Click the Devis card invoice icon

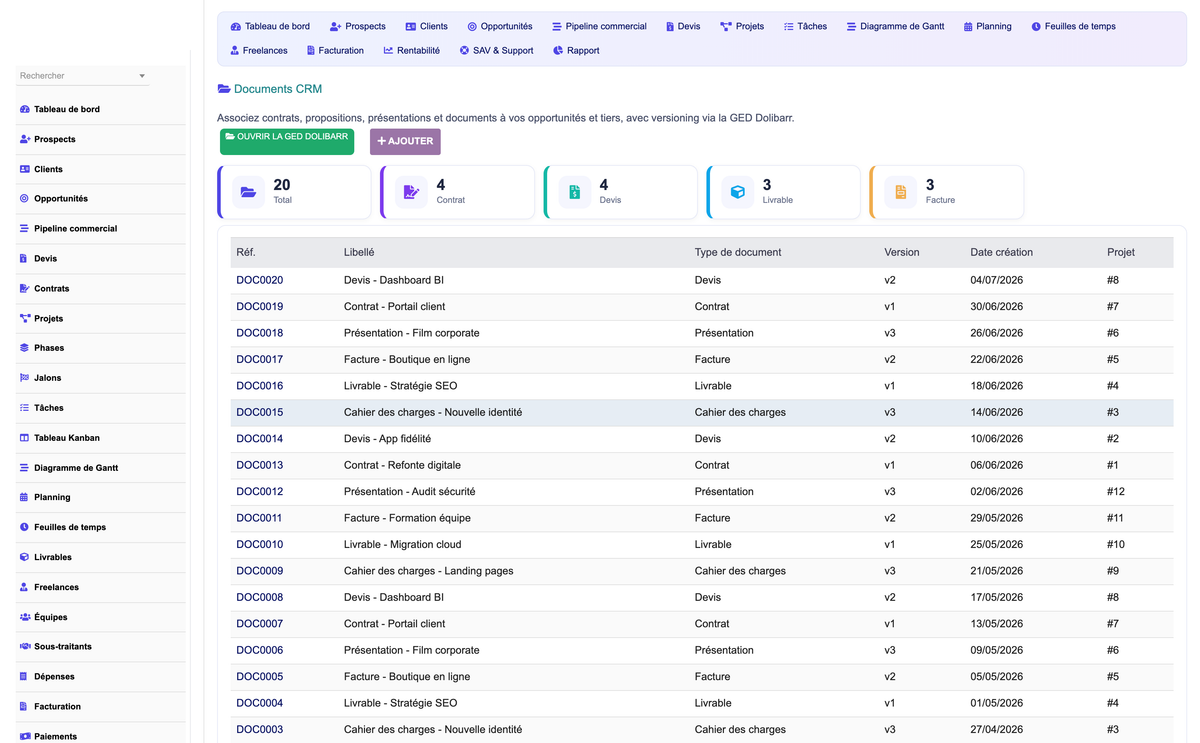pos(575,192)
